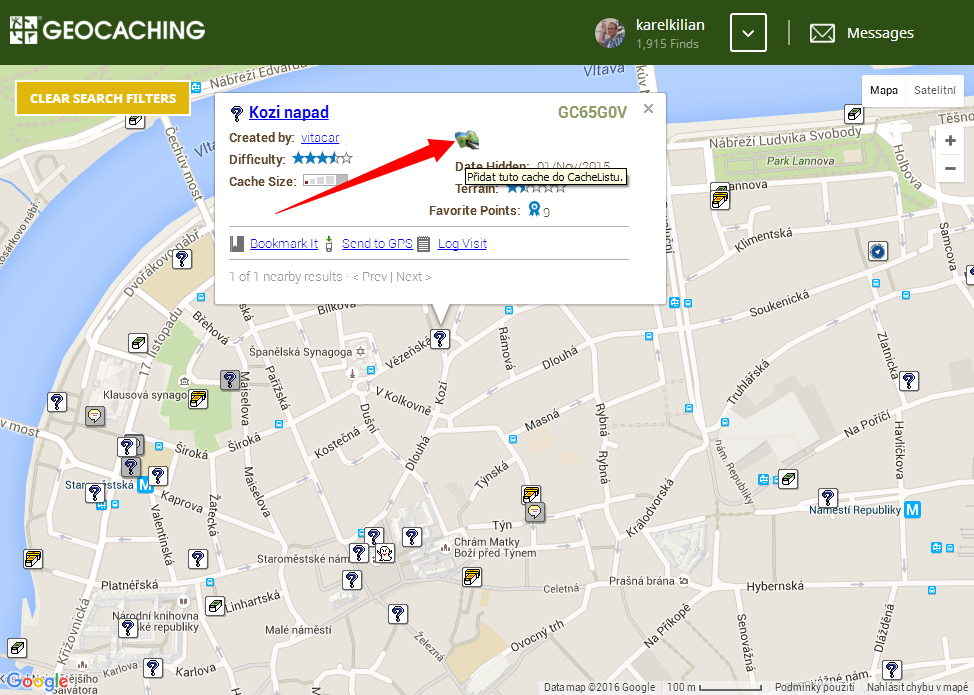Select the blue round cache marker near Klimentská
The height and width of the screenshot is (695, 974).
tap(878, 252)
